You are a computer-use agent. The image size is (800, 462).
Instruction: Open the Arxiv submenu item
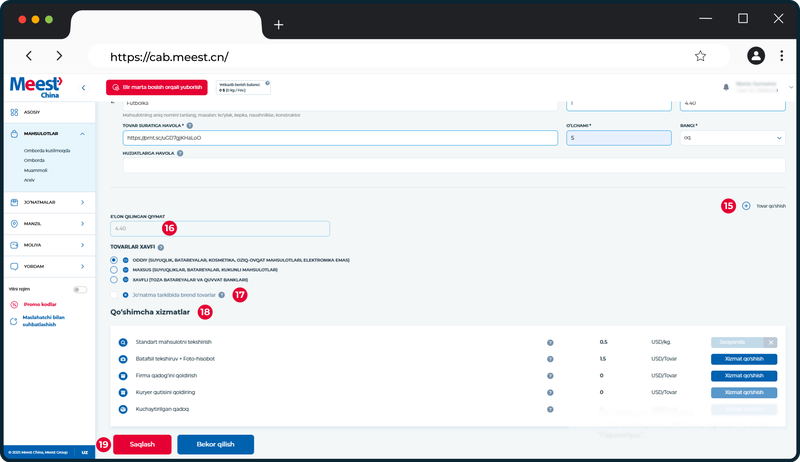click(x=29, y=180)
